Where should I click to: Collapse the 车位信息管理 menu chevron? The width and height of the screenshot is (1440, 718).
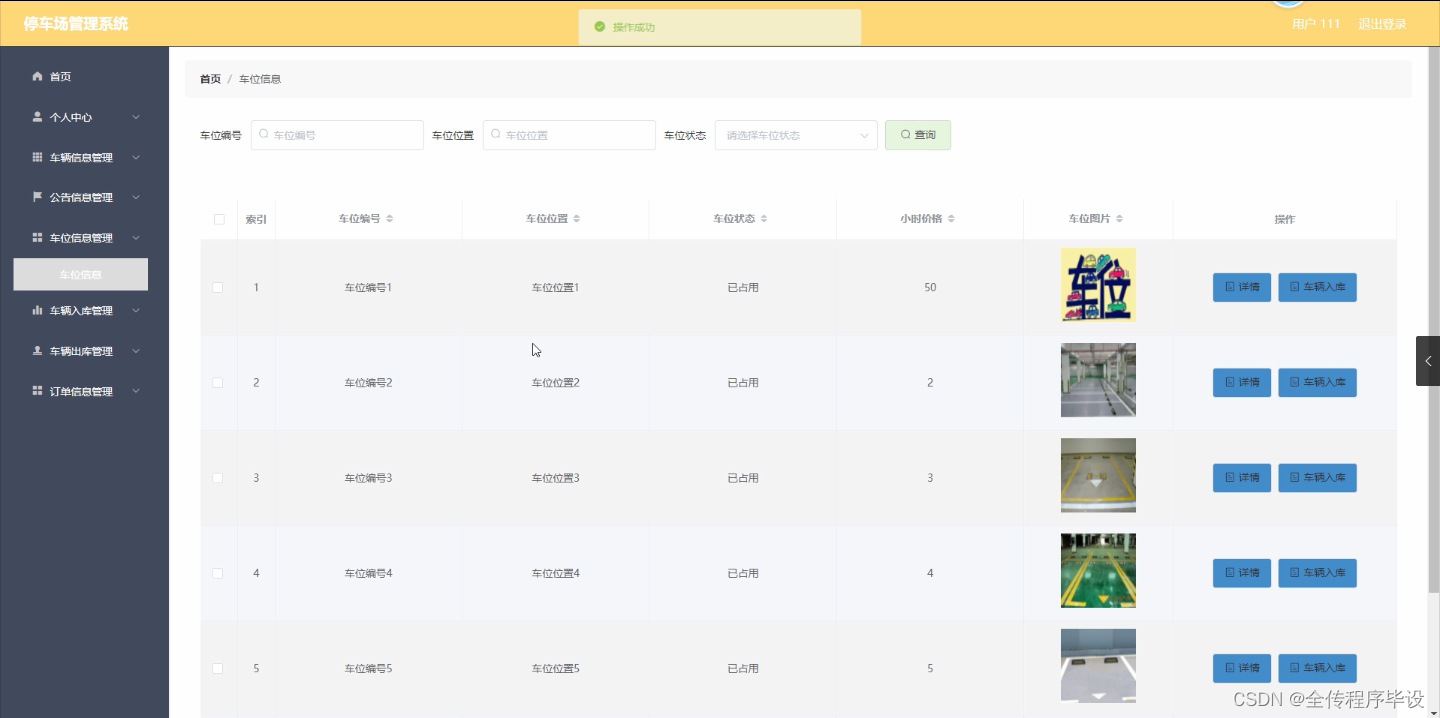pyautogui.click(x=136, y=238)
